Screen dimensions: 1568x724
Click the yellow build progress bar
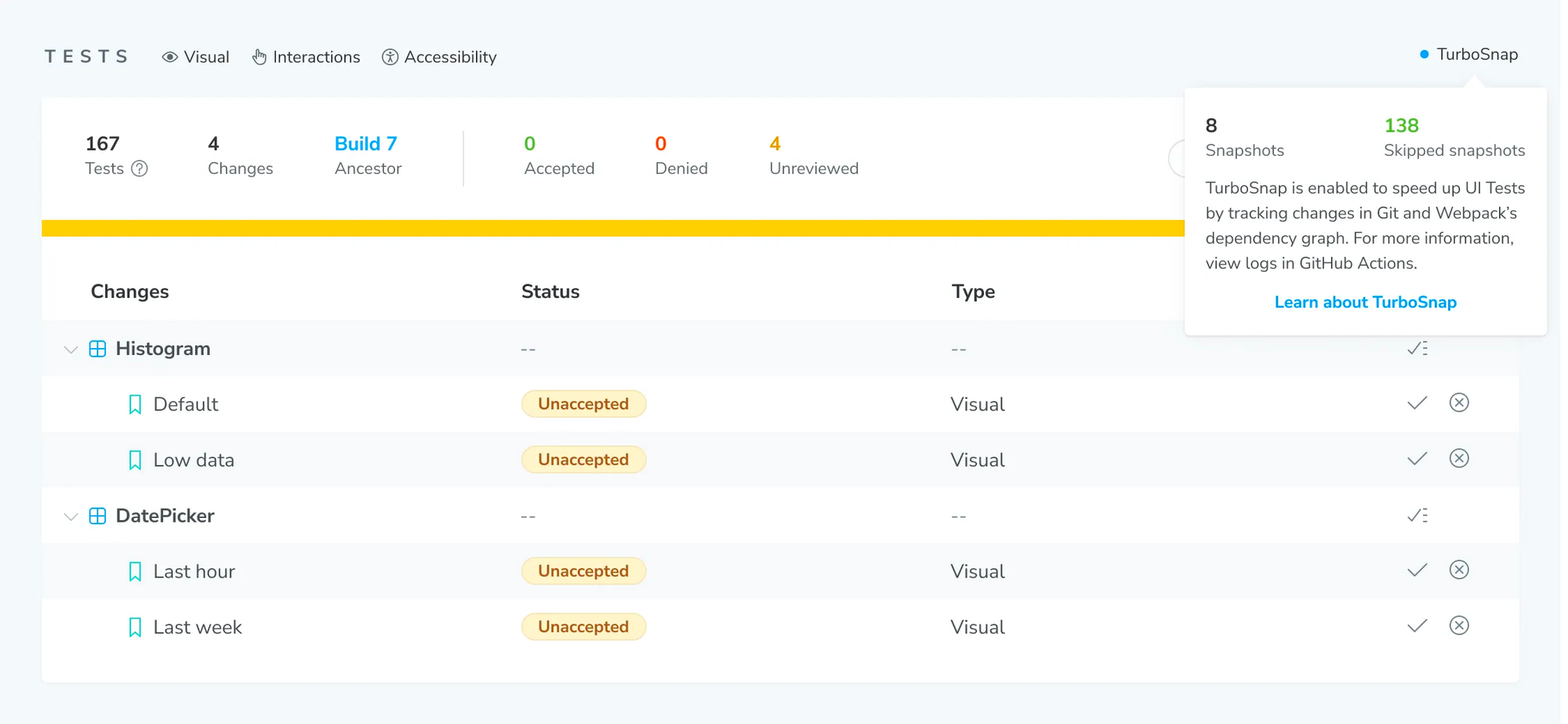613,228
